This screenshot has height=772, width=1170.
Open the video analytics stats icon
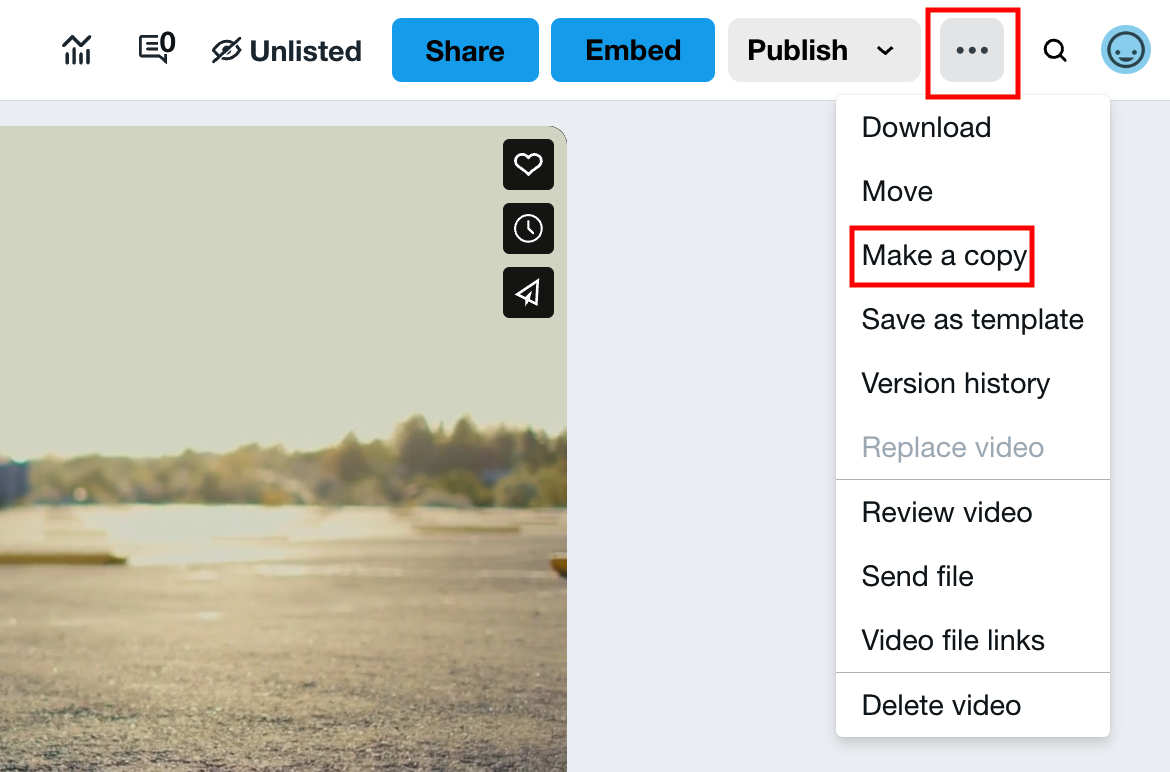point(77,50)
